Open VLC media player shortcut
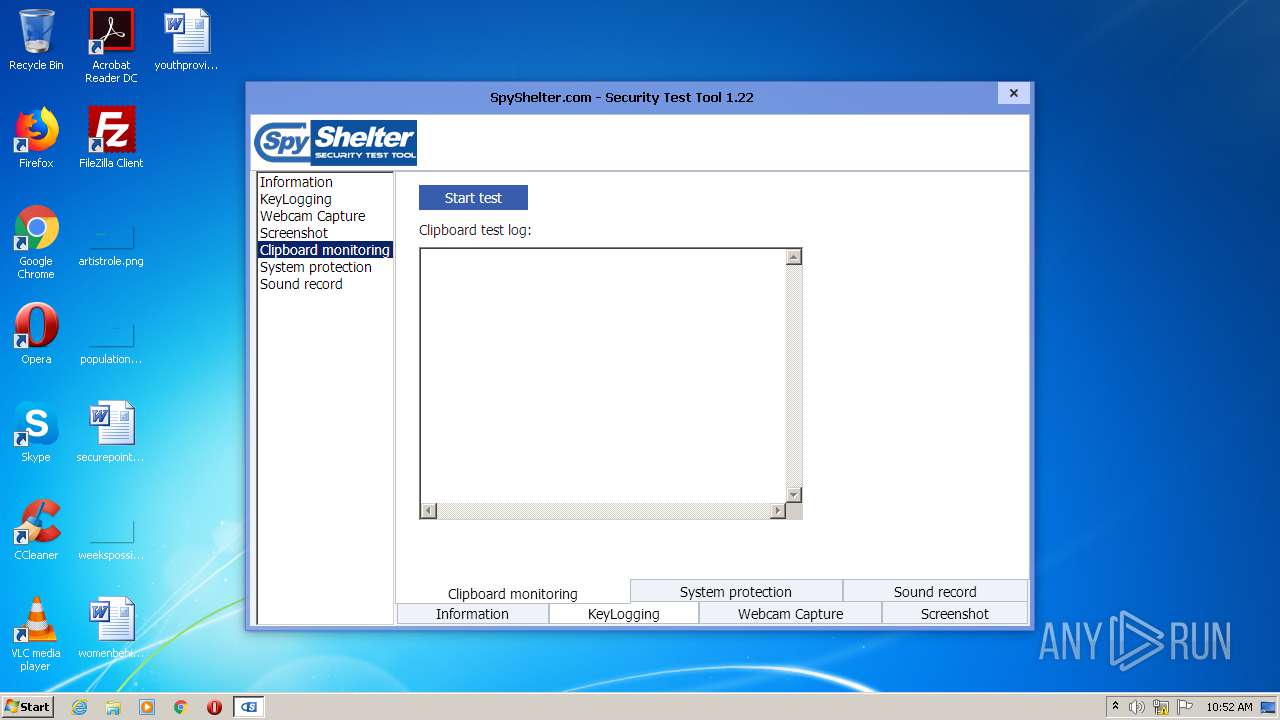The height and width of the screenshot is (720, 1280). [x=36, y=634]
